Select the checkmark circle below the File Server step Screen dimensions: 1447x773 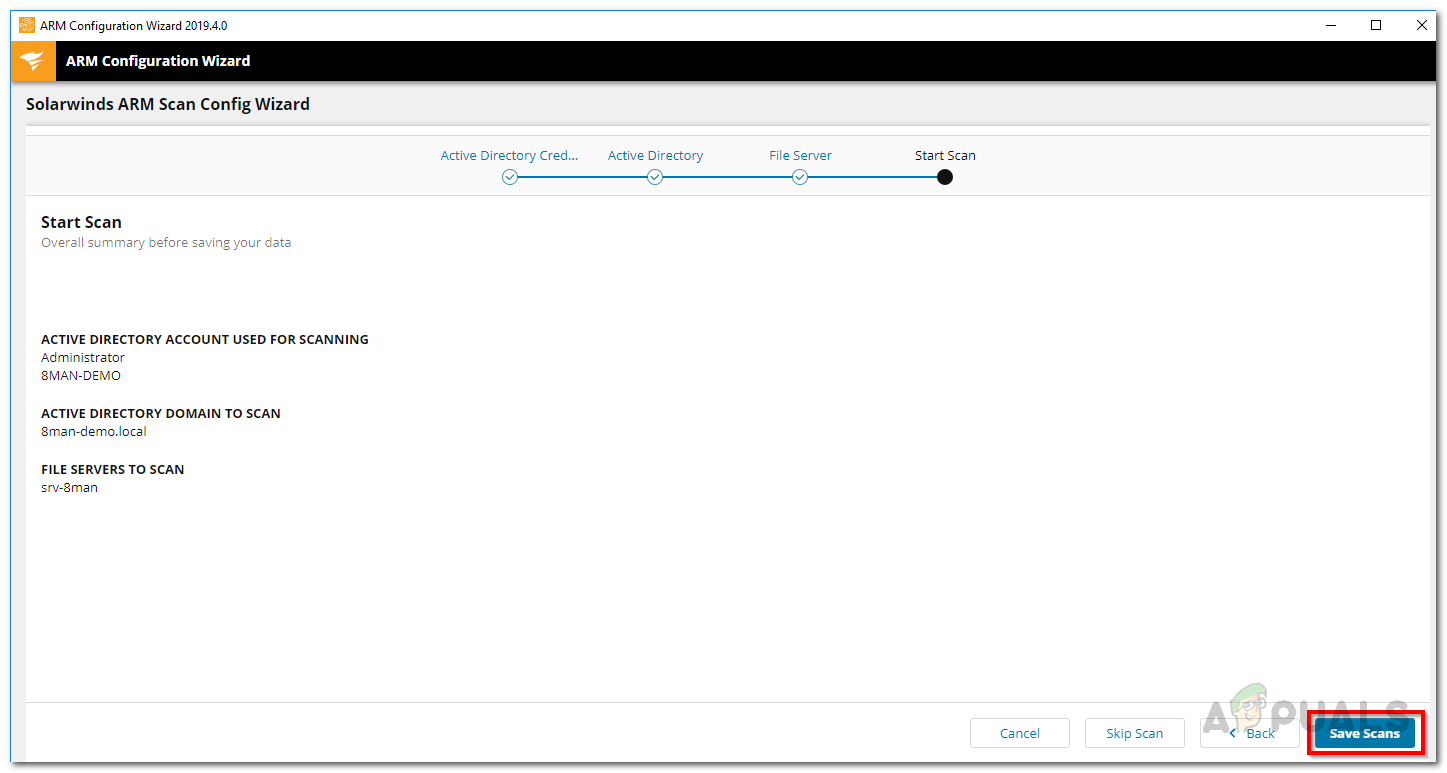pyautogui.click(x=800, y=177)
